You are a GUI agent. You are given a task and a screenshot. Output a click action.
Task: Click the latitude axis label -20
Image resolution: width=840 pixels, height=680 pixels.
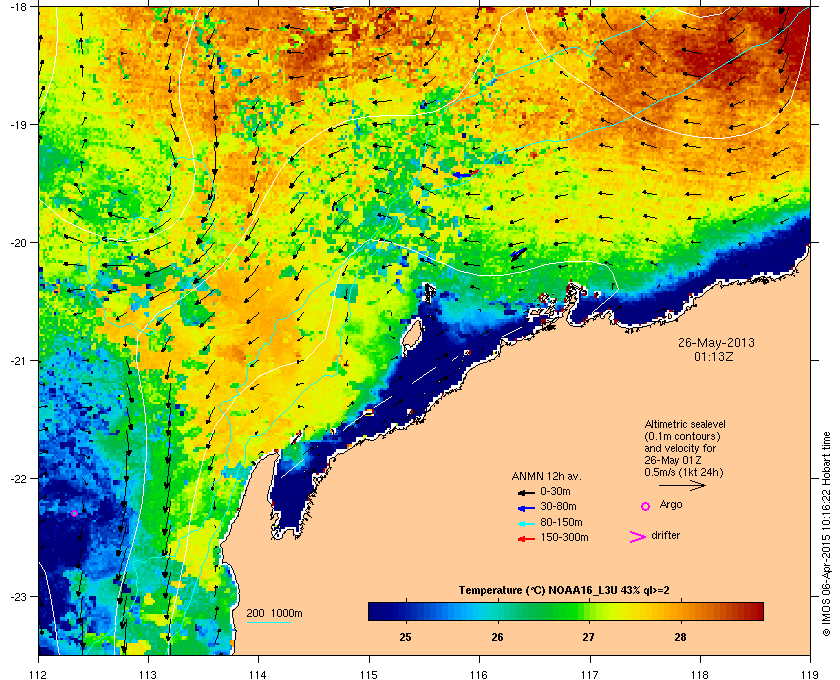coord(18,242)
